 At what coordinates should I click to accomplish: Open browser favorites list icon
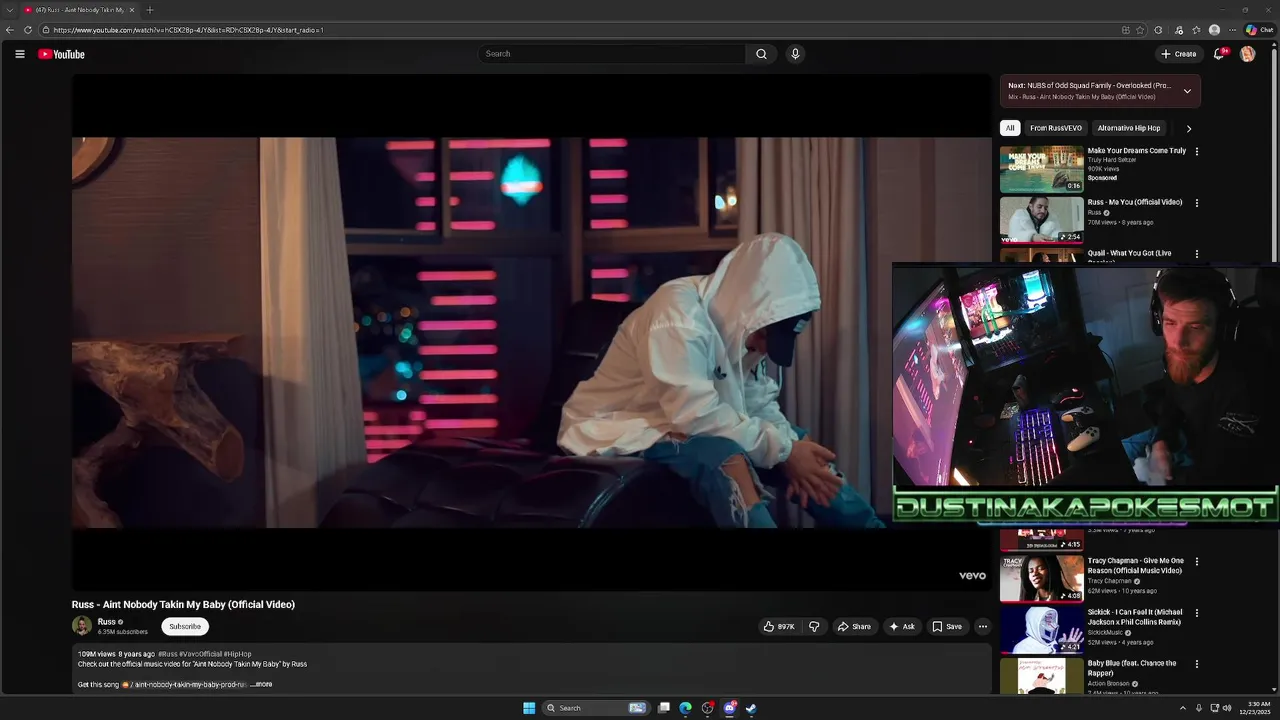click(1196, 30)
